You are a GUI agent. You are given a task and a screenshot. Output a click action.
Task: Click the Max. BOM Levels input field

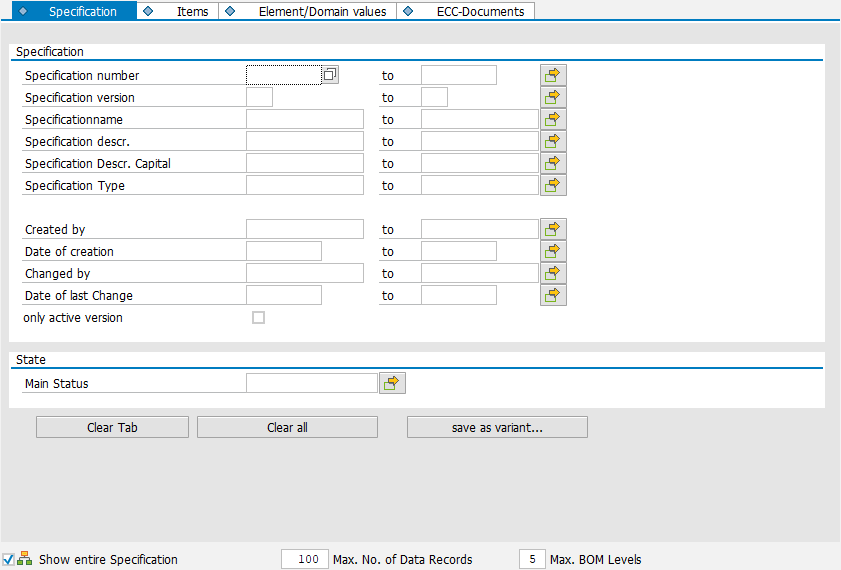[x=532, y=559]
